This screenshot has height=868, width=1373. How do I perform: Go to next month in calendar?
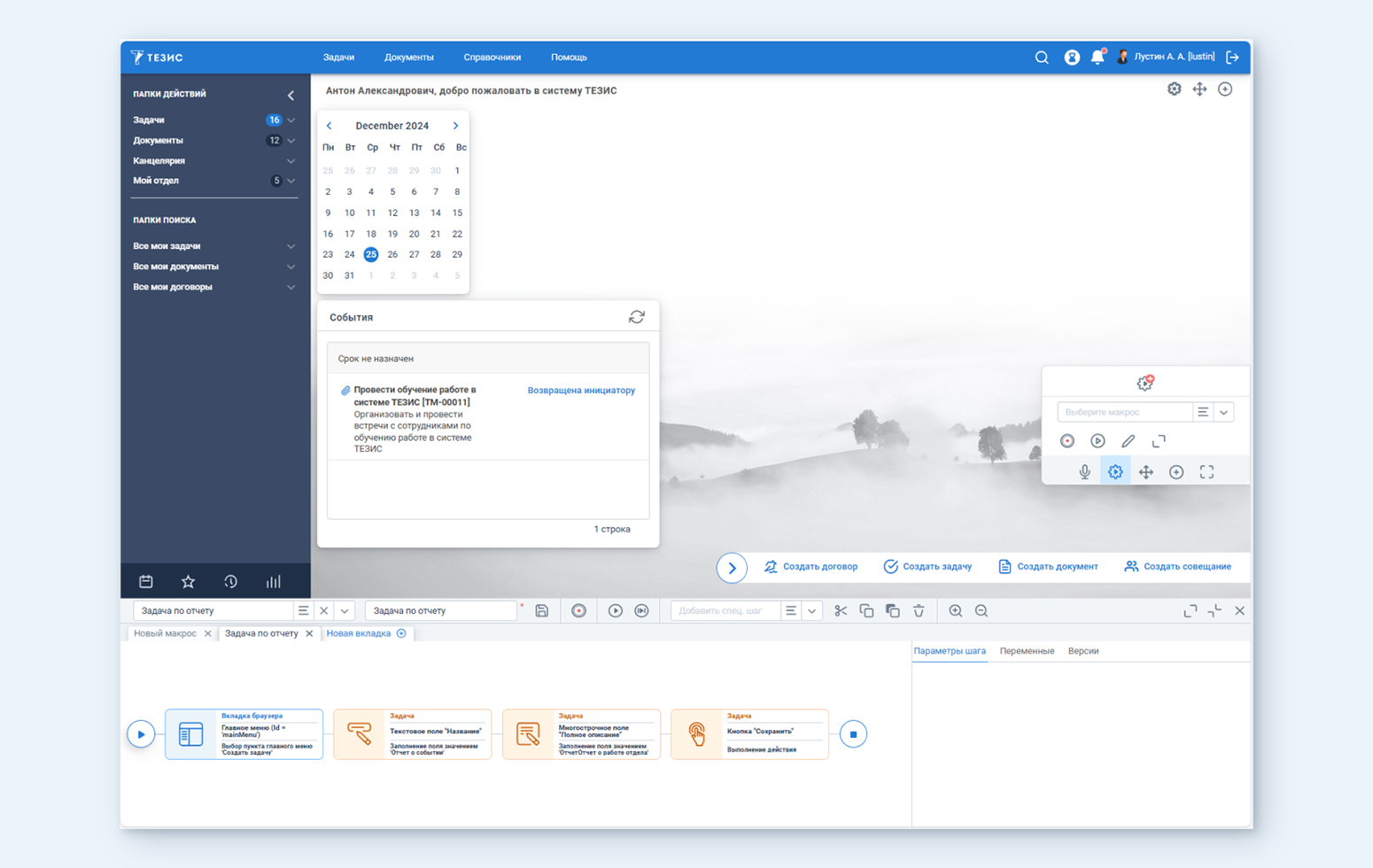[455, 126]
